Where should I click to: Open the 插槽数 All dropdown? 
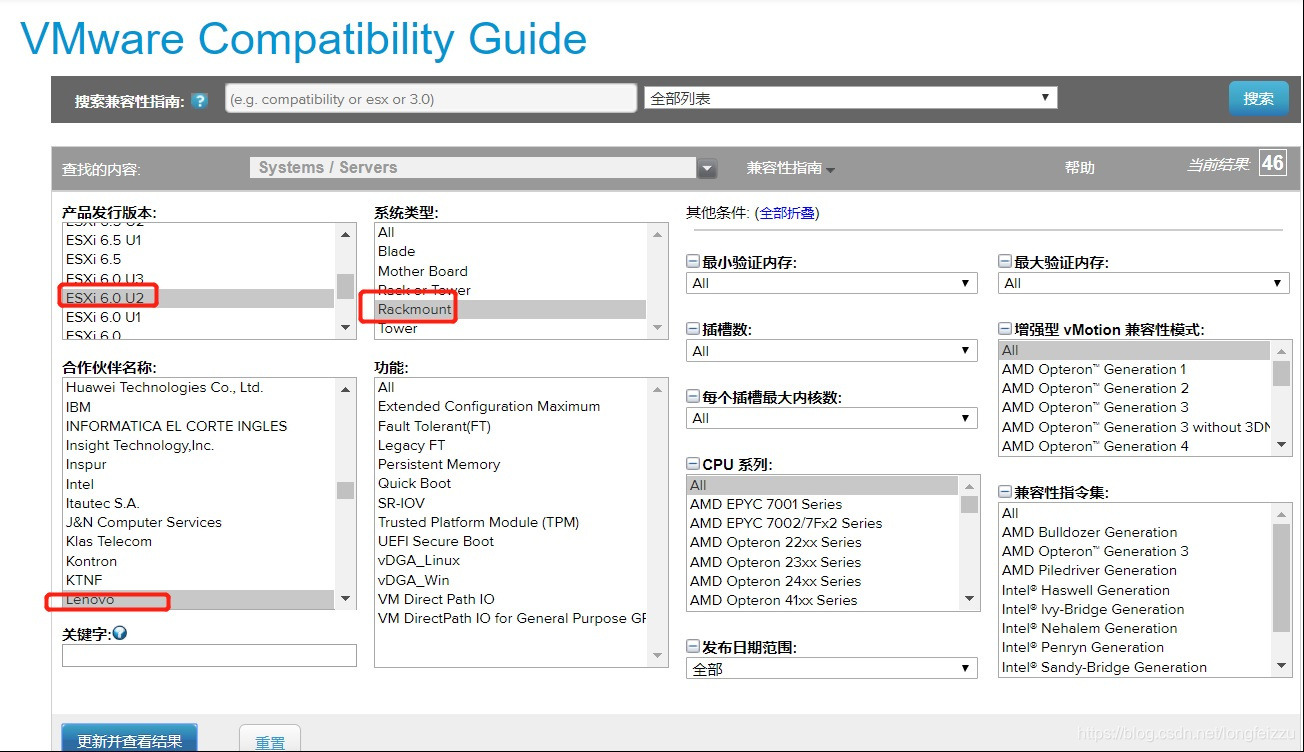point(832,351)
